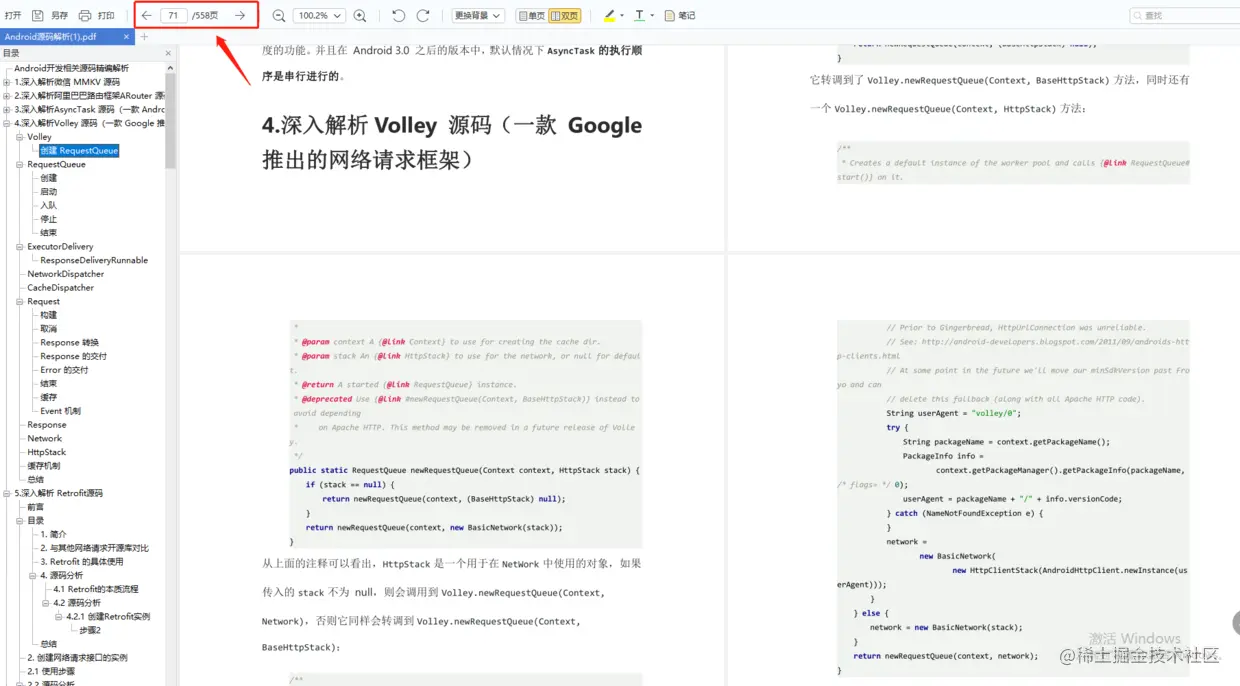The height and width of the screenshot is (686, 1240).
Task: Open the Android开发相关源码精编解析 root entry
Action: tap(71, 68)
